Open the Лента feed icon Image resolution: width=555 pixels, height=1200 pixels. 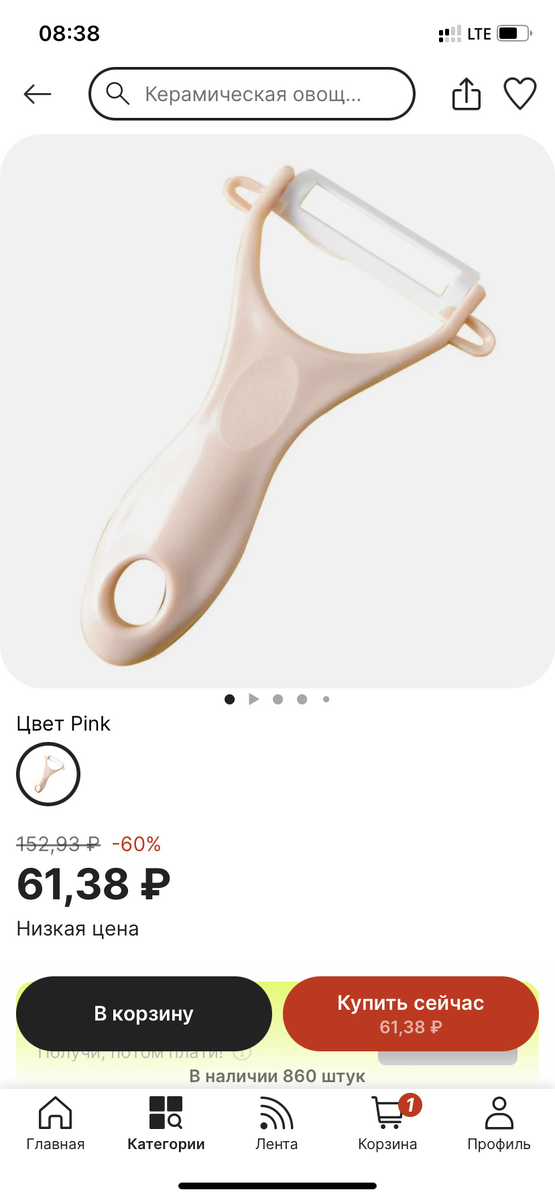pyautogui.click(x=276, y=1124)
